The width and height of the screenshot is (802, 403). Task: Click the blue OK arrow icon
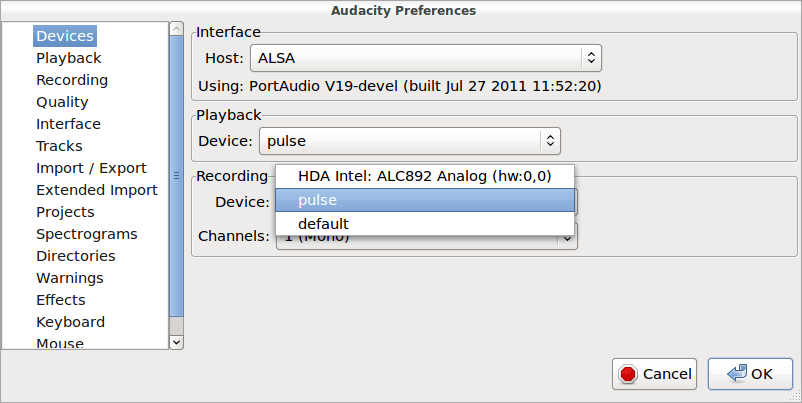738,374
